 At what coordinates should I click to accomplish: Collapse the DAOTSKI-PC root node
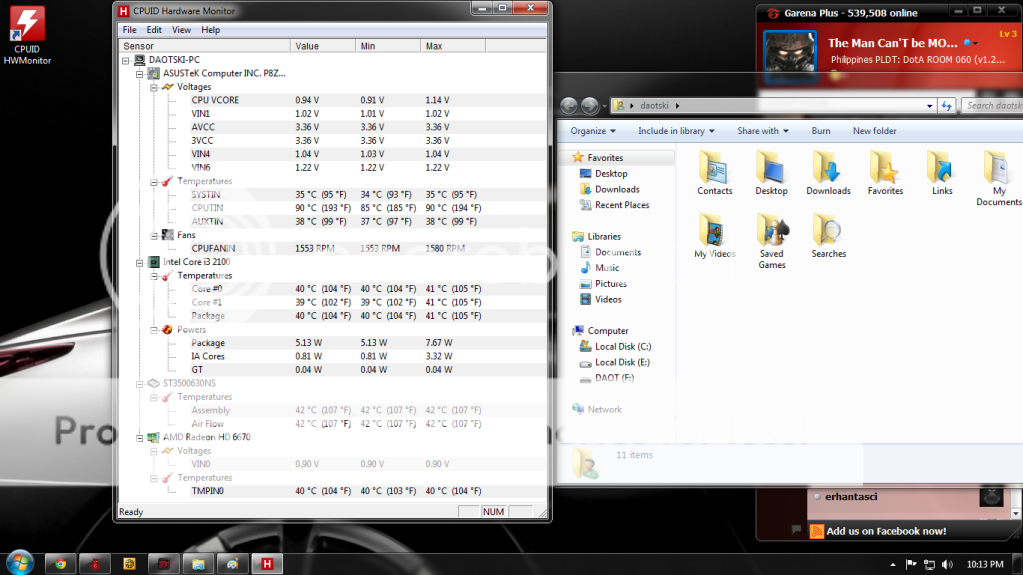click(125, 60)
